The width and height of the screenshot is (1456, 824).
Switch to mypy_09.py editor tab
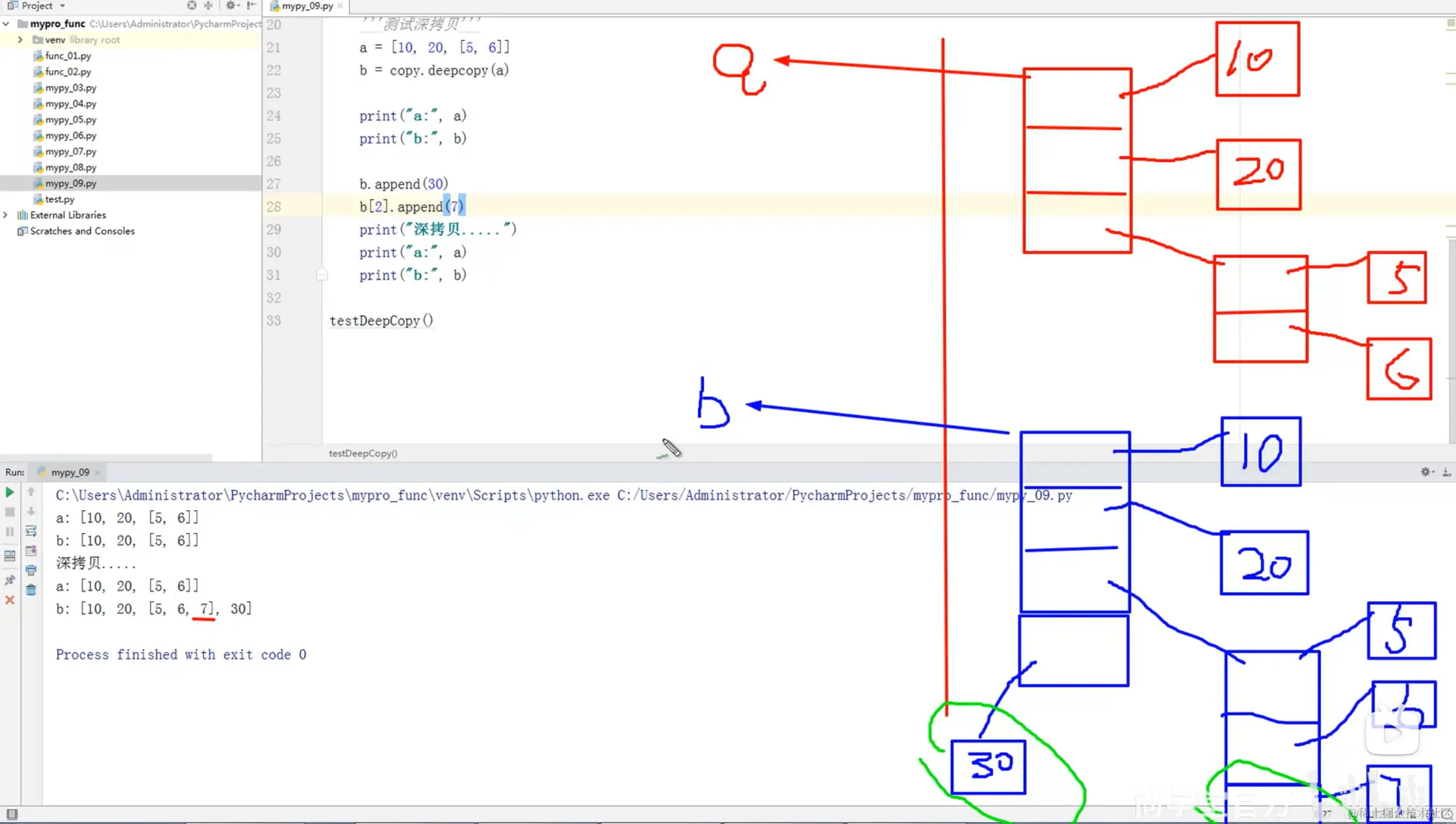pos(307,6)
